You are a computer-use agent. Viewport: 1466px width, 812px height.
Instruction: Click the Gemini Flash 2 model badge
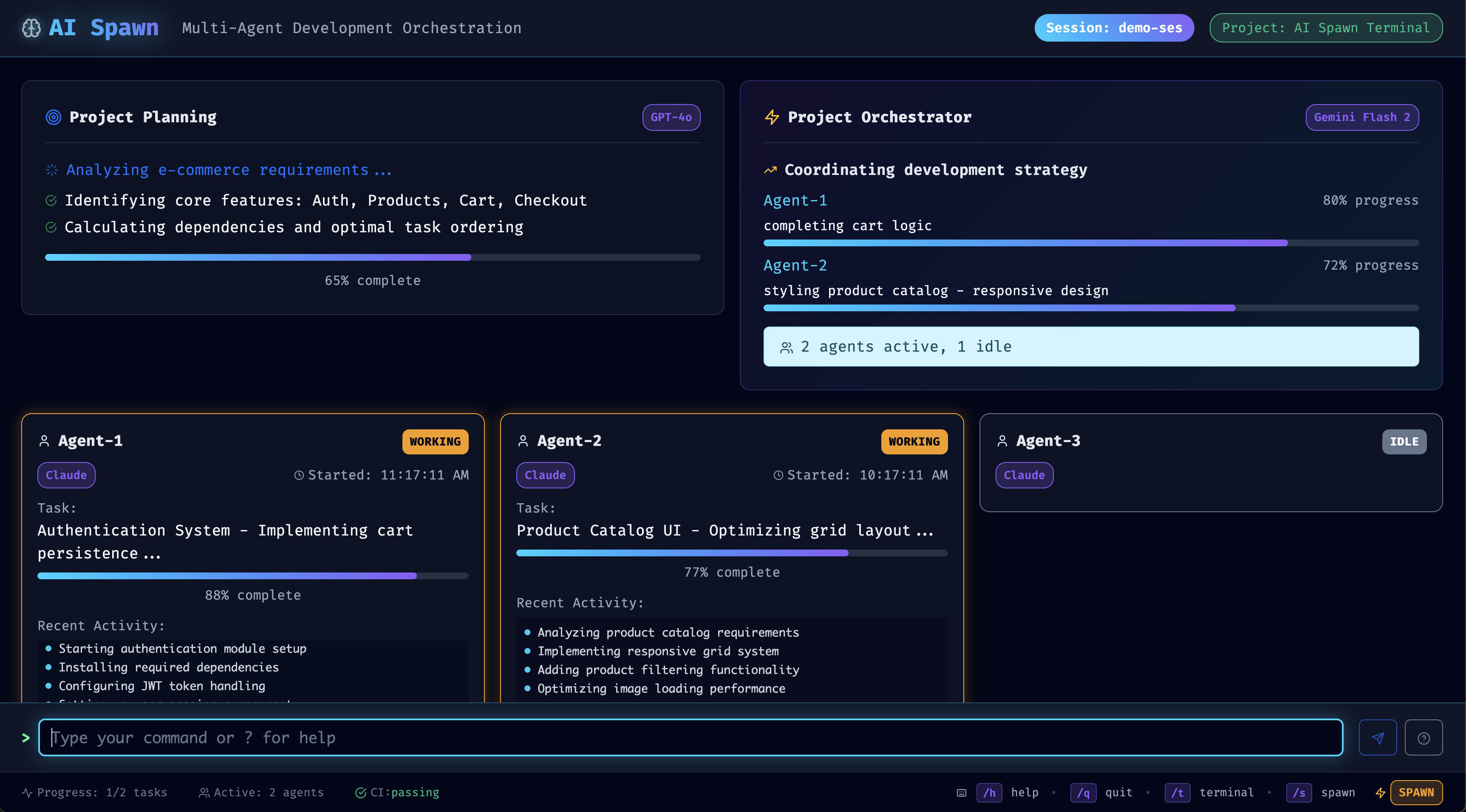click(x=1361, y=117)
